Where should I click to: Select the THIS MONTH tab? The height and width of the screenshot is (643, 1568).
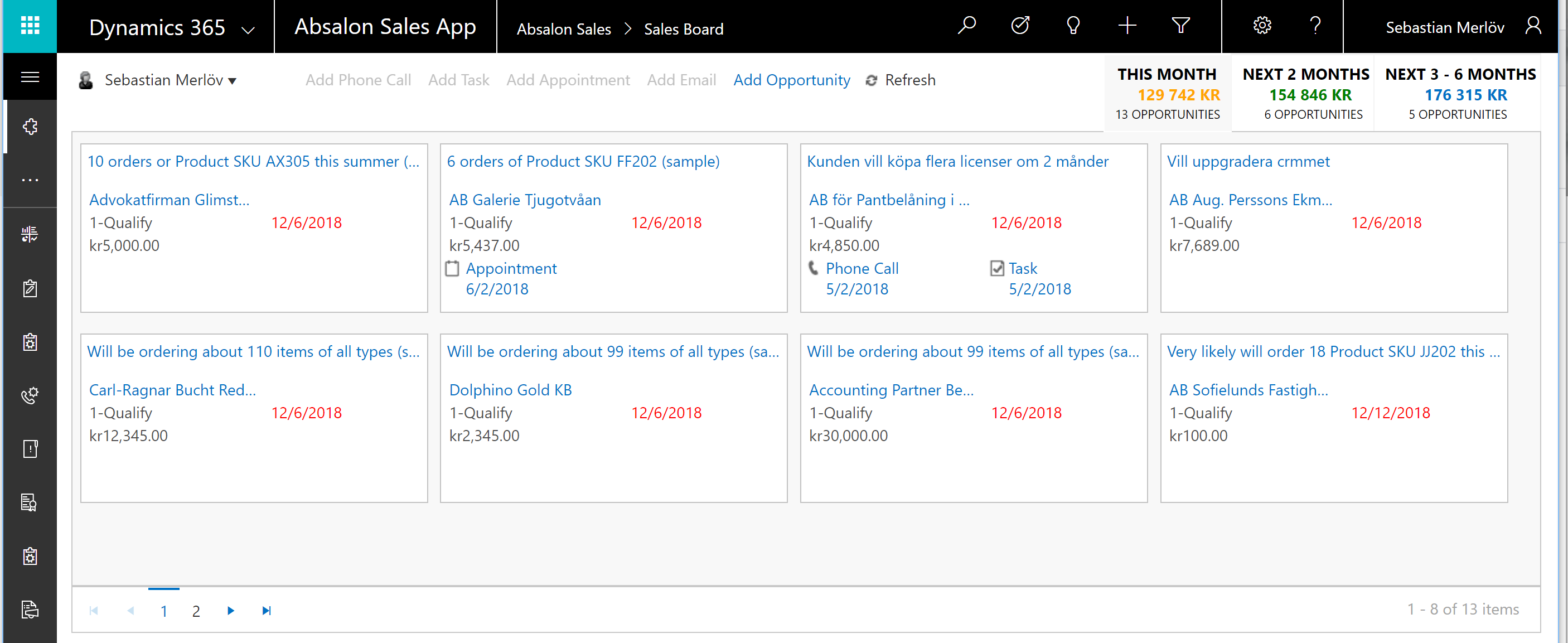1168,94
